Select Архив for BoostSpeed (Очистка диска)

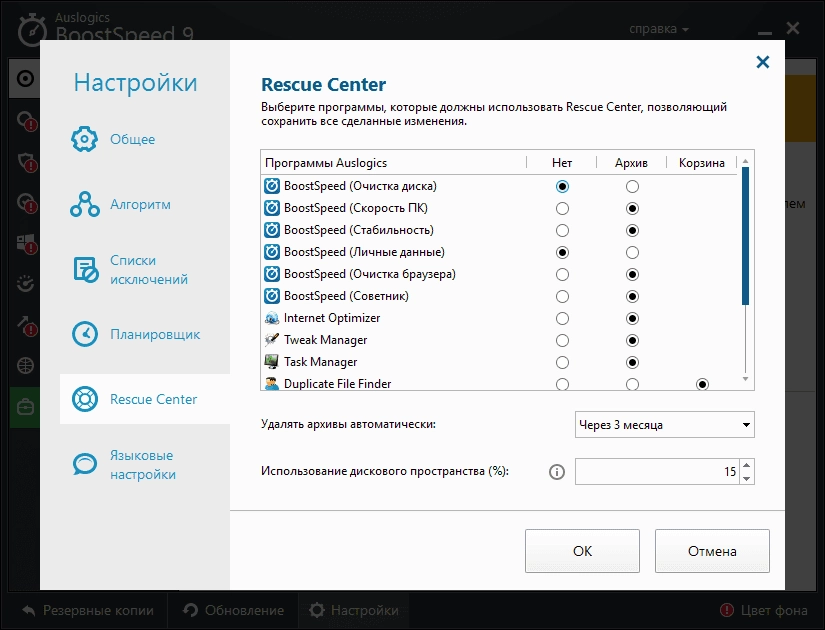(632, 186)
